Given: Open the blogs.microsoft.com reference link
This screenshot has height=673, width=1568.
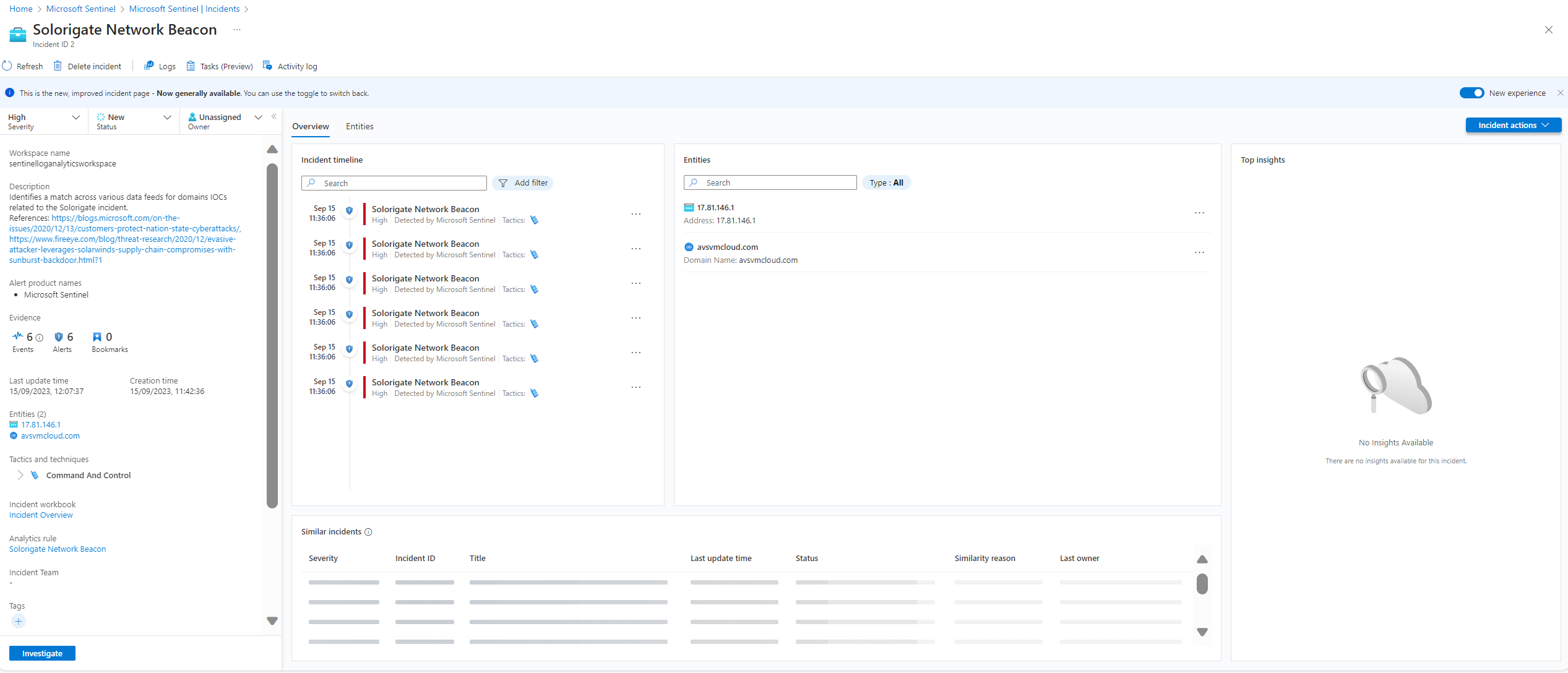Looking at the screenshot, I should 125,223.
